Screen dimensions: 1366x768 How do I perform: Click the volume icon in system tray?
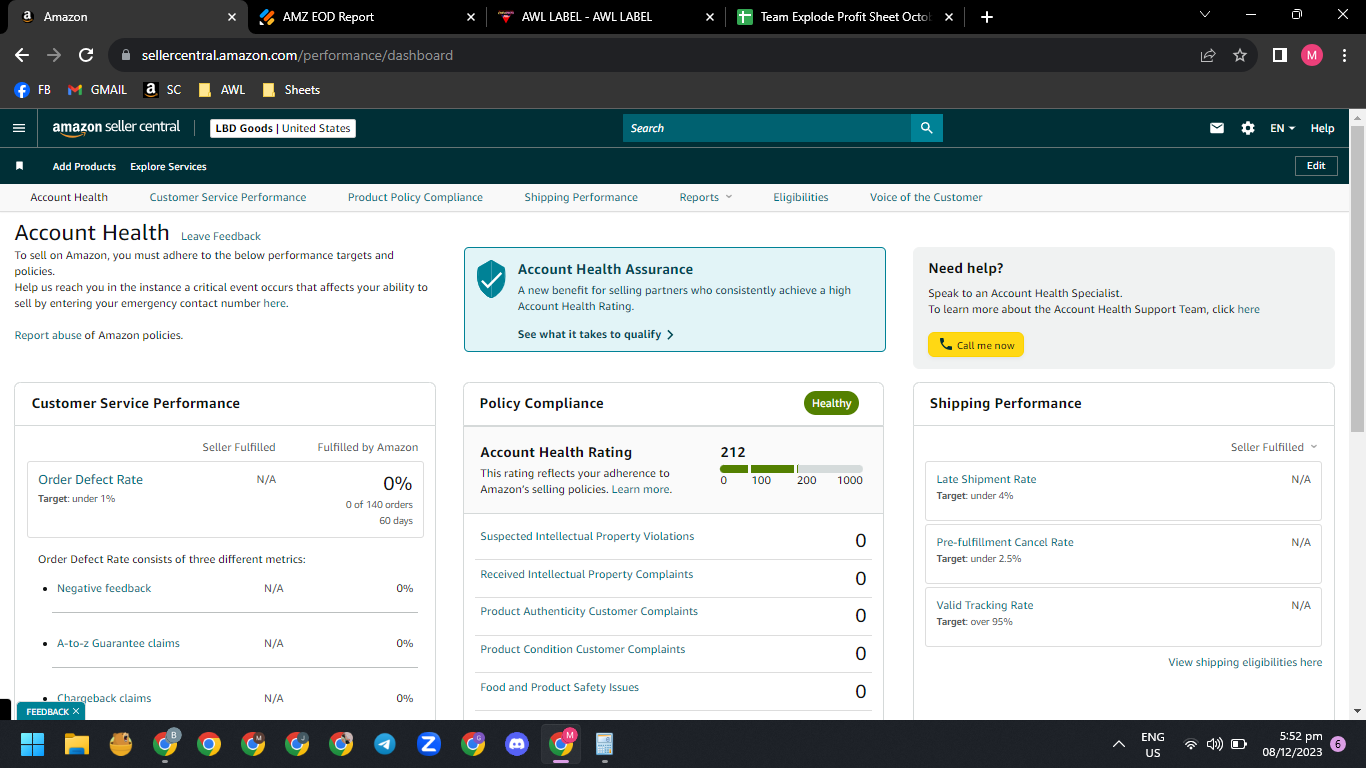click(1215, 744)
